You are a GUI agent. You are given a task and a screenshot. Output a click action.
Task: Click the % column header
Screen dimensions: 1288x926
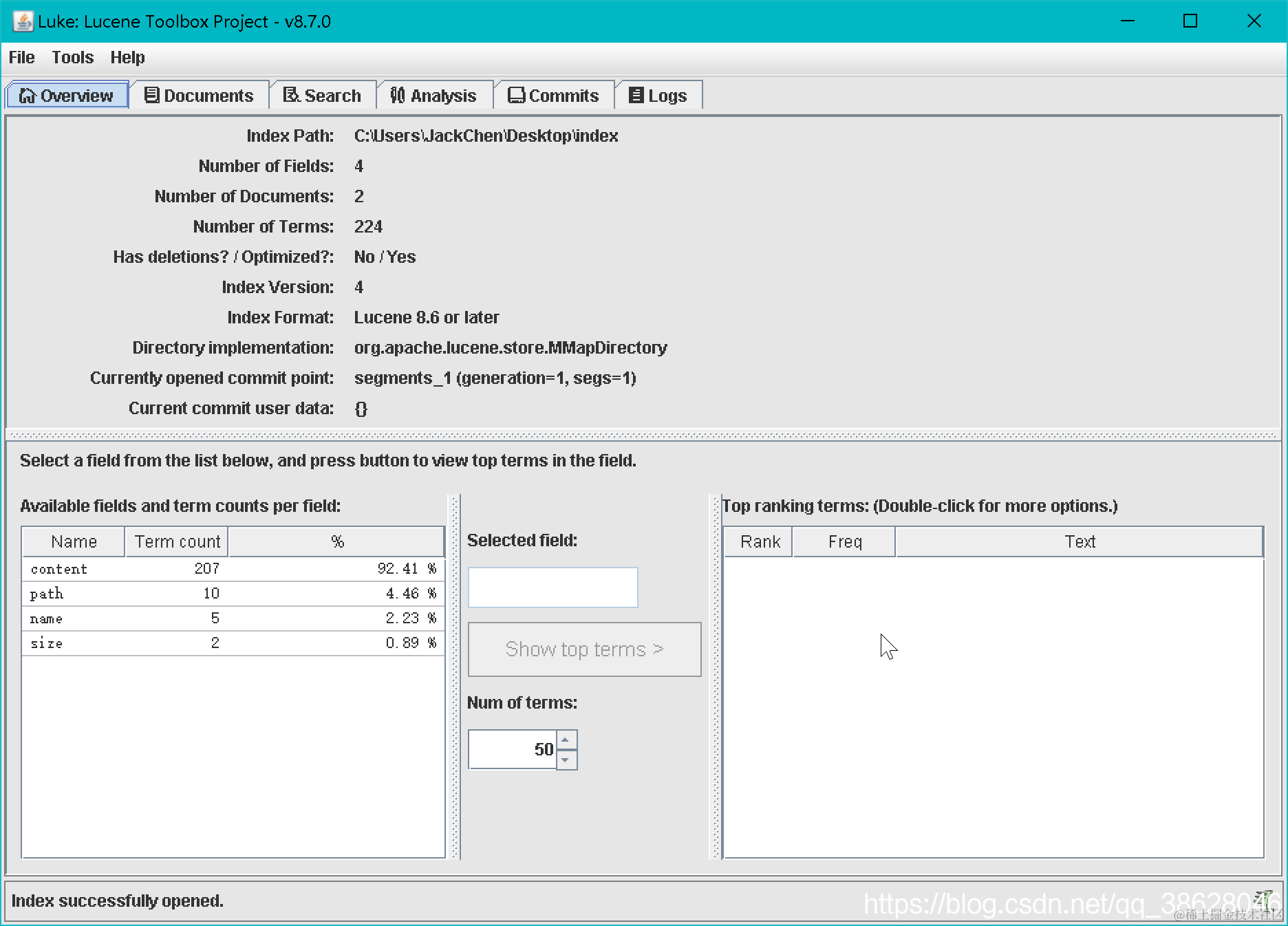pyautogui.click(x=336, y=542)
